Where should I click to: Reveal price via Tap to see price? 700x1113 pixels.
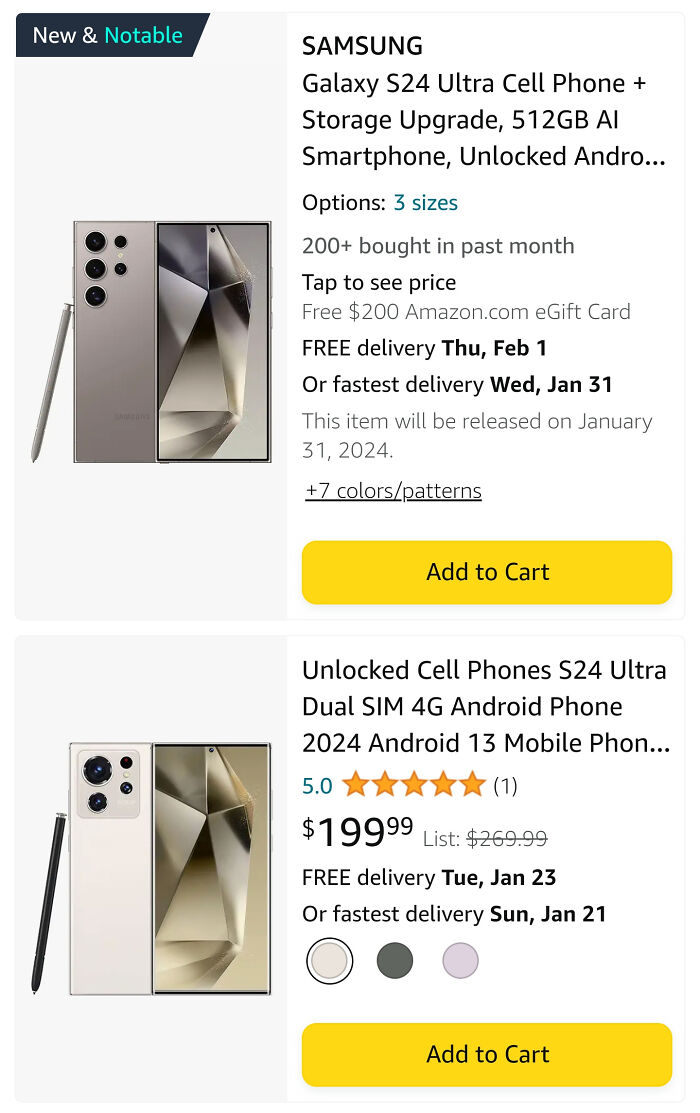click(377, 282)
